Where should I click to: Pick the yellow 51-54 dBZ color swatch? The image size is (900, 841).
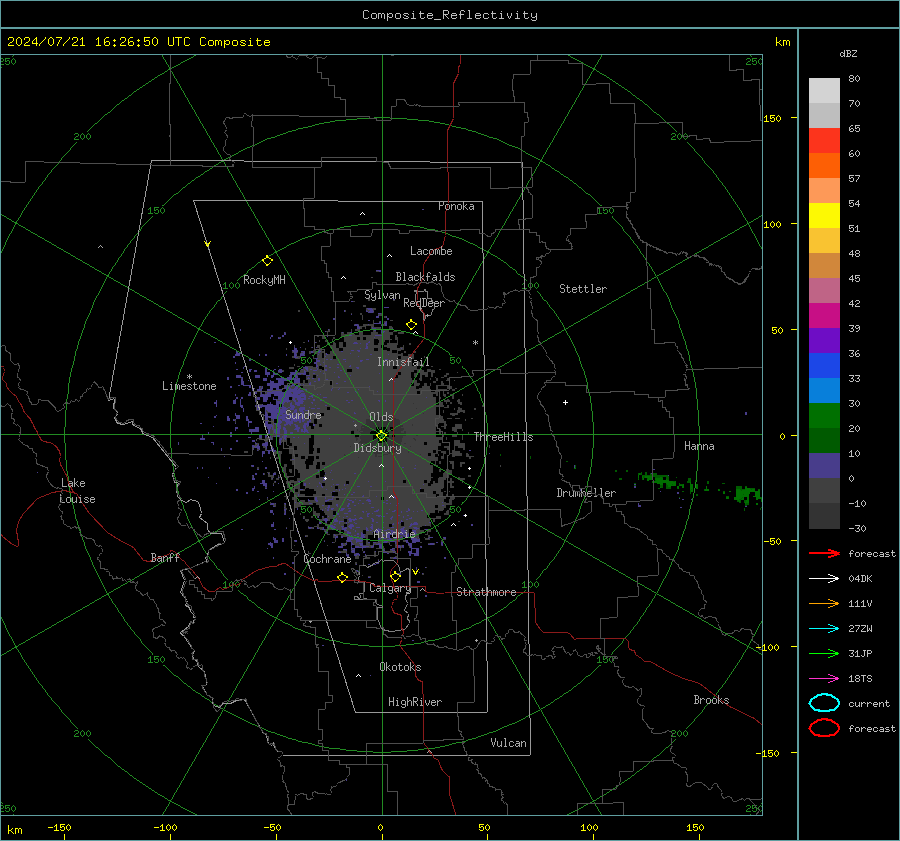824,215
